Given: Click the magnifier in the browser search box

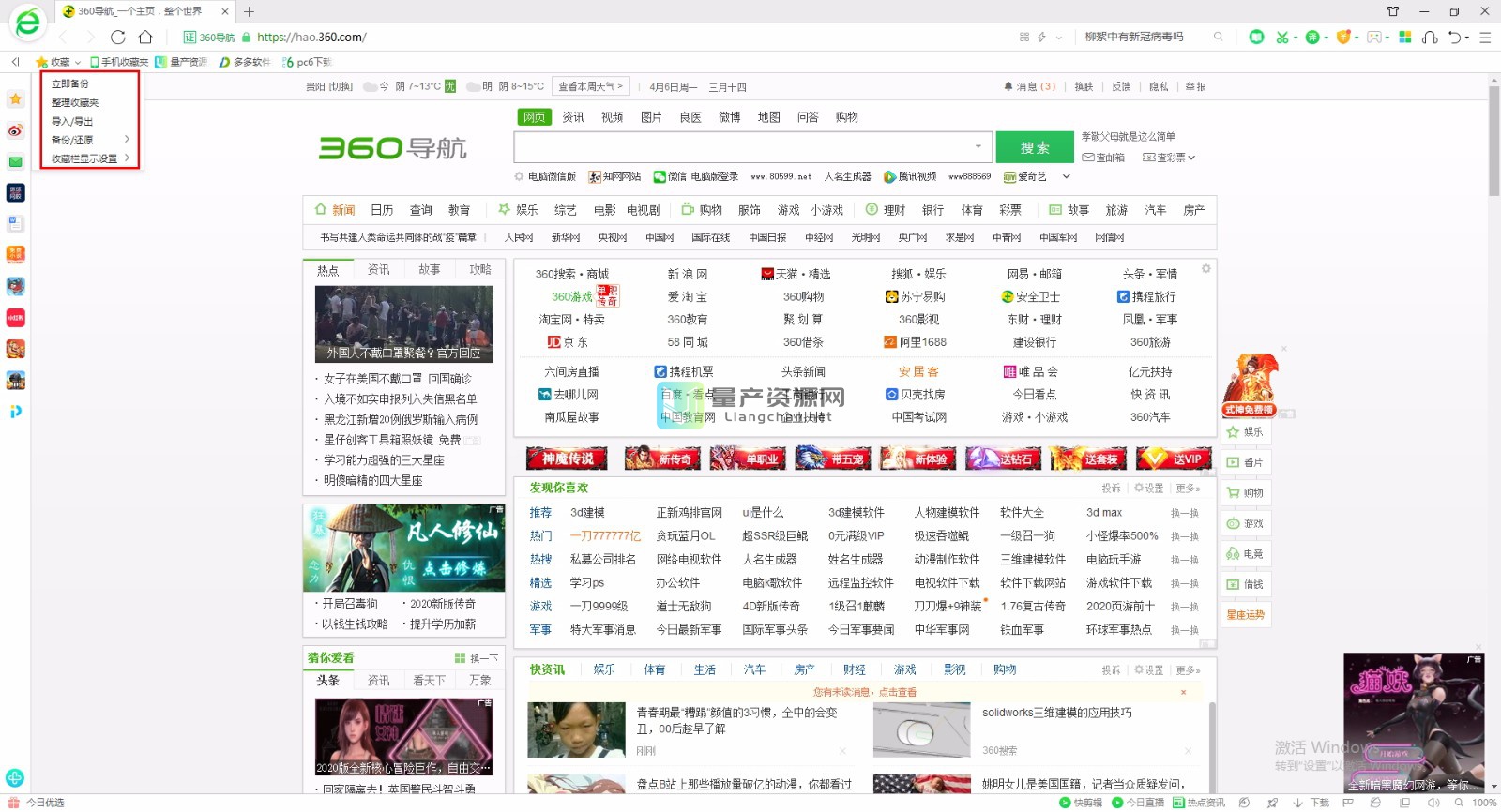Looking at the screenshot, I should coord(1219,38).
